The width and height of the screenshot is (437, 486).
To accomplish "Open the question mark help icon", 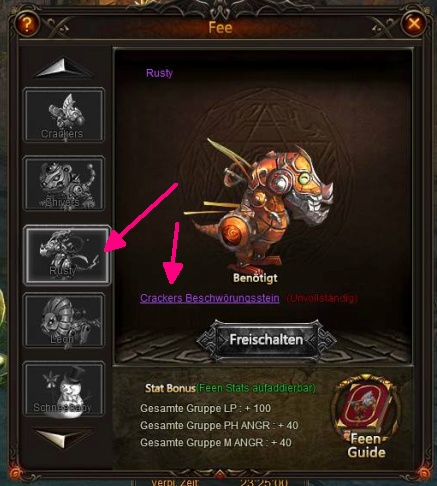I will (x=27, y=24).
